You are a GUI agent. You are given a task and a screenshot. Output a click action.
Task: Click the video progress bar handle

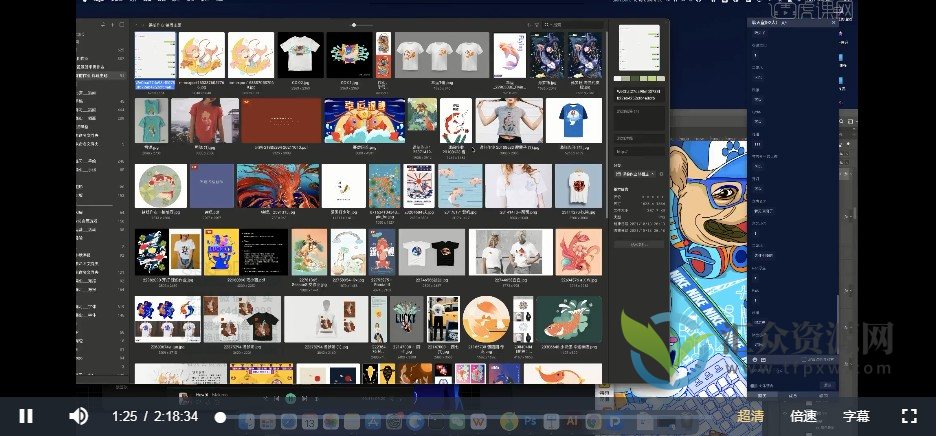tap(220, 417)
